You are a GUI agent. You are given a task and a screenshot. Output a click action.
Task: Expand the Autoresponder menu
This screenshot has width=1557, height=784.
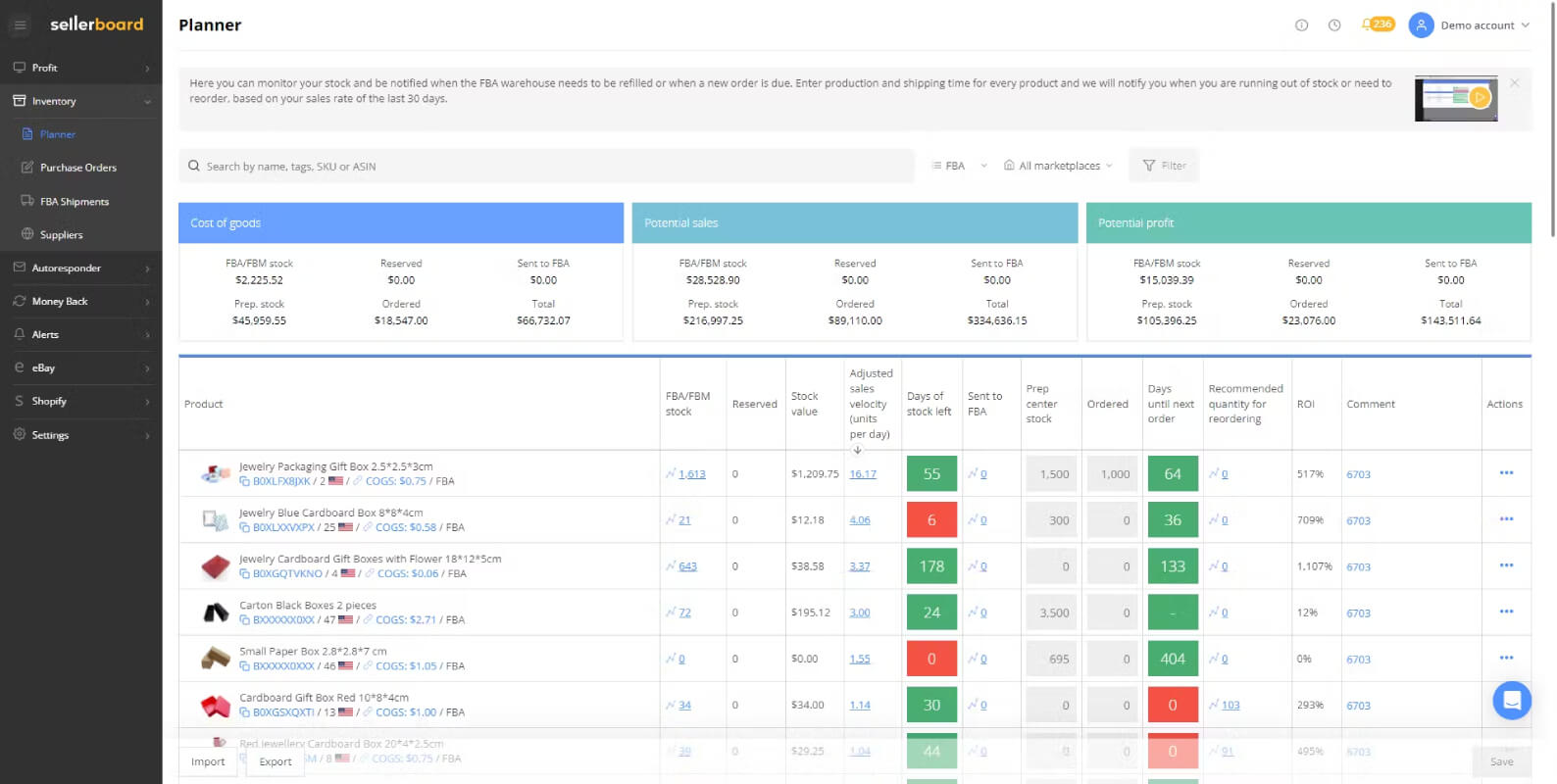(x=81, y=268)
